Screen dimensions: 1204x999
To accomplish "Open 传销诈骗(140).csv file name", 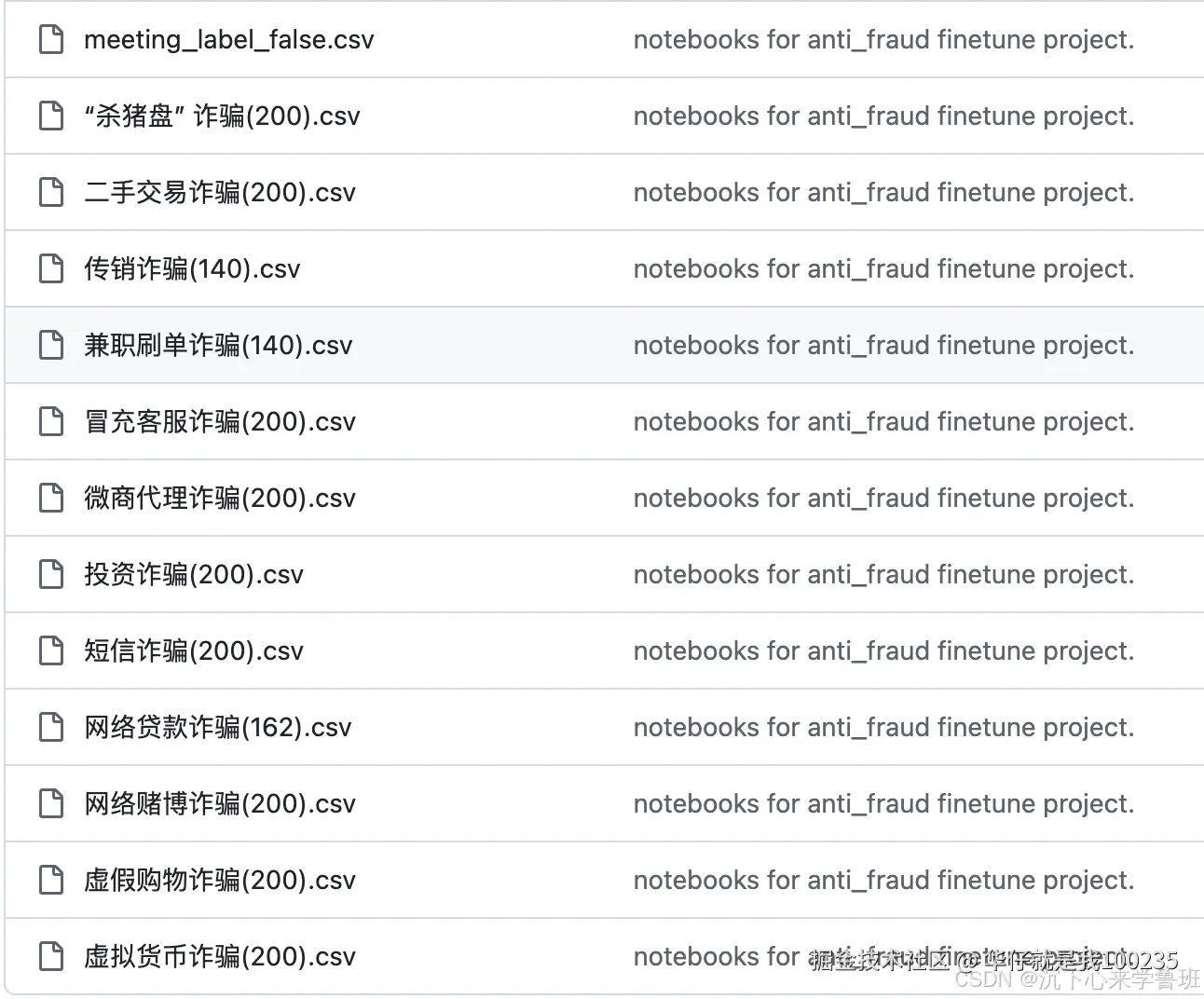I will (192, 268).
